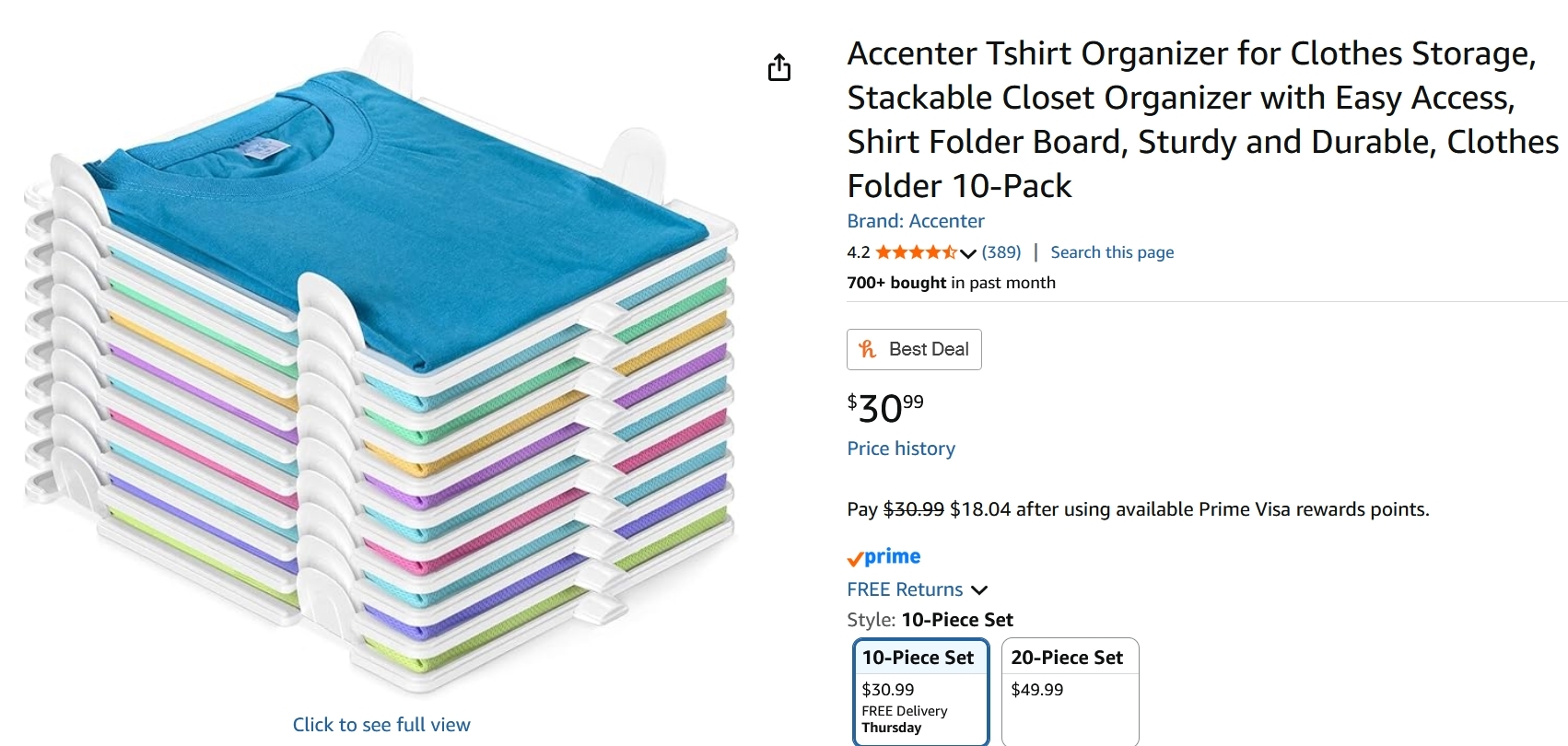Click the '700+ bought in past month' text

(951, 283)
